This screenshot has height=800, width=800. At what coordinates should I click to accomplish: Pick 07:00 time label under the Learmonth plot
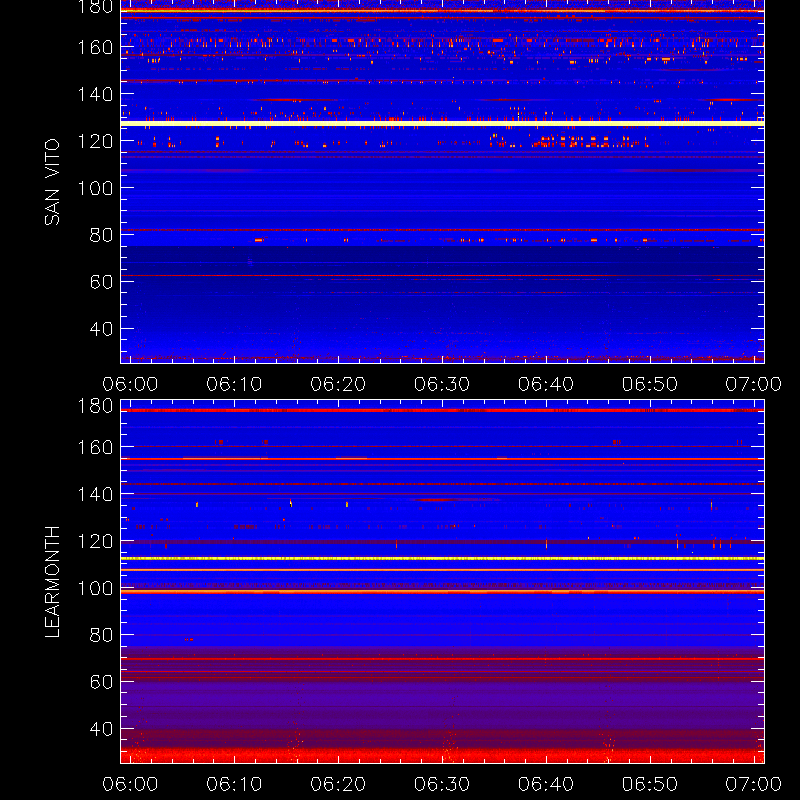pos(754,784)
